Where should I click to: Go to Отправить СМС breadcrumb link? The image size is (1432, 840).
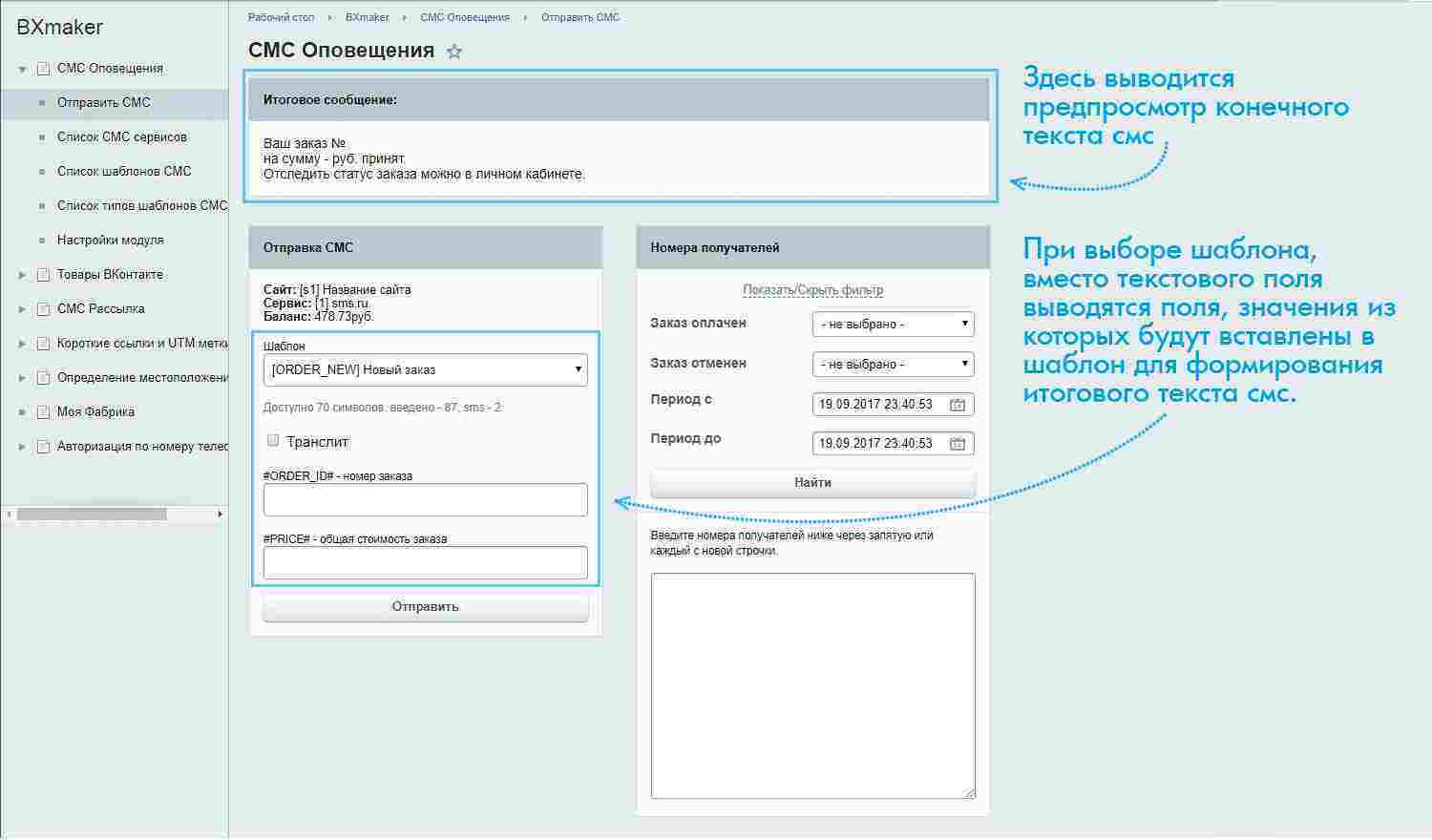(580, 17)
